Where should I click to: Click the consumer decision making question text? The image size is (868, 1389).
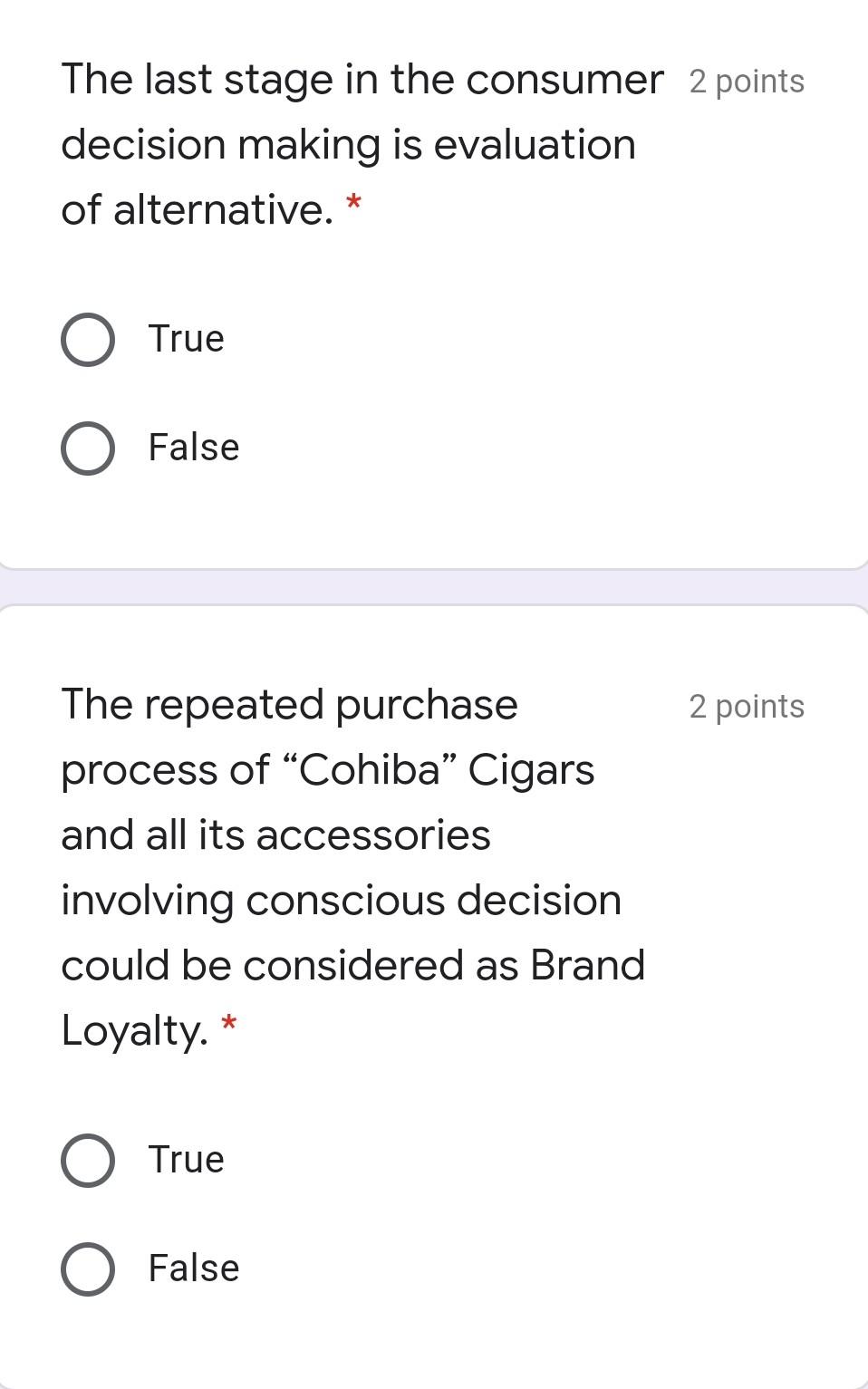click(x=349, y=145)
